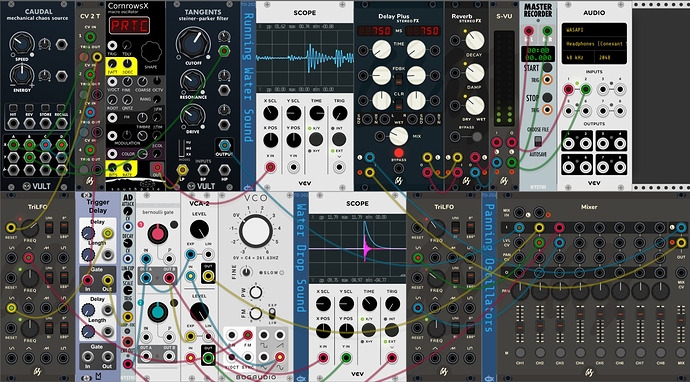690x382 pixels.
Task: Flip the AUTOSAVE switch on Master Recorder
Action: 537,141
